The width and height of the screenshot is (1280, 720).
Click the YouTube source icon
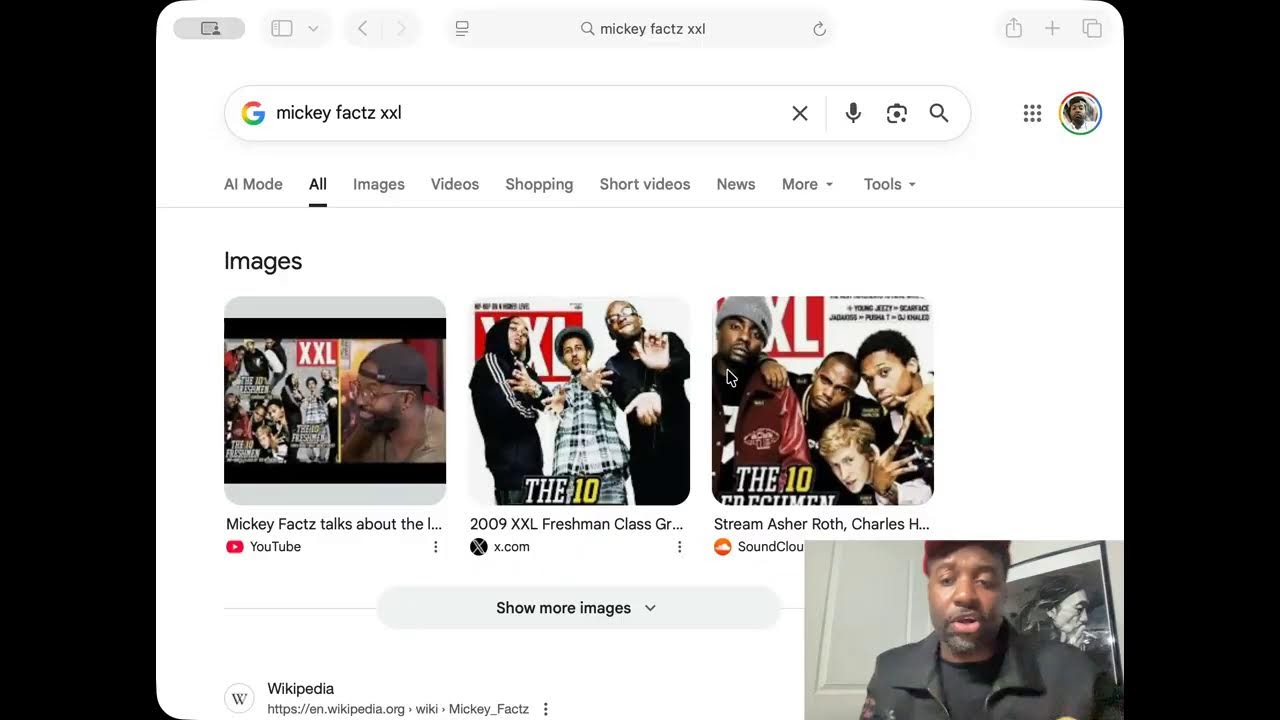(235, 547)
